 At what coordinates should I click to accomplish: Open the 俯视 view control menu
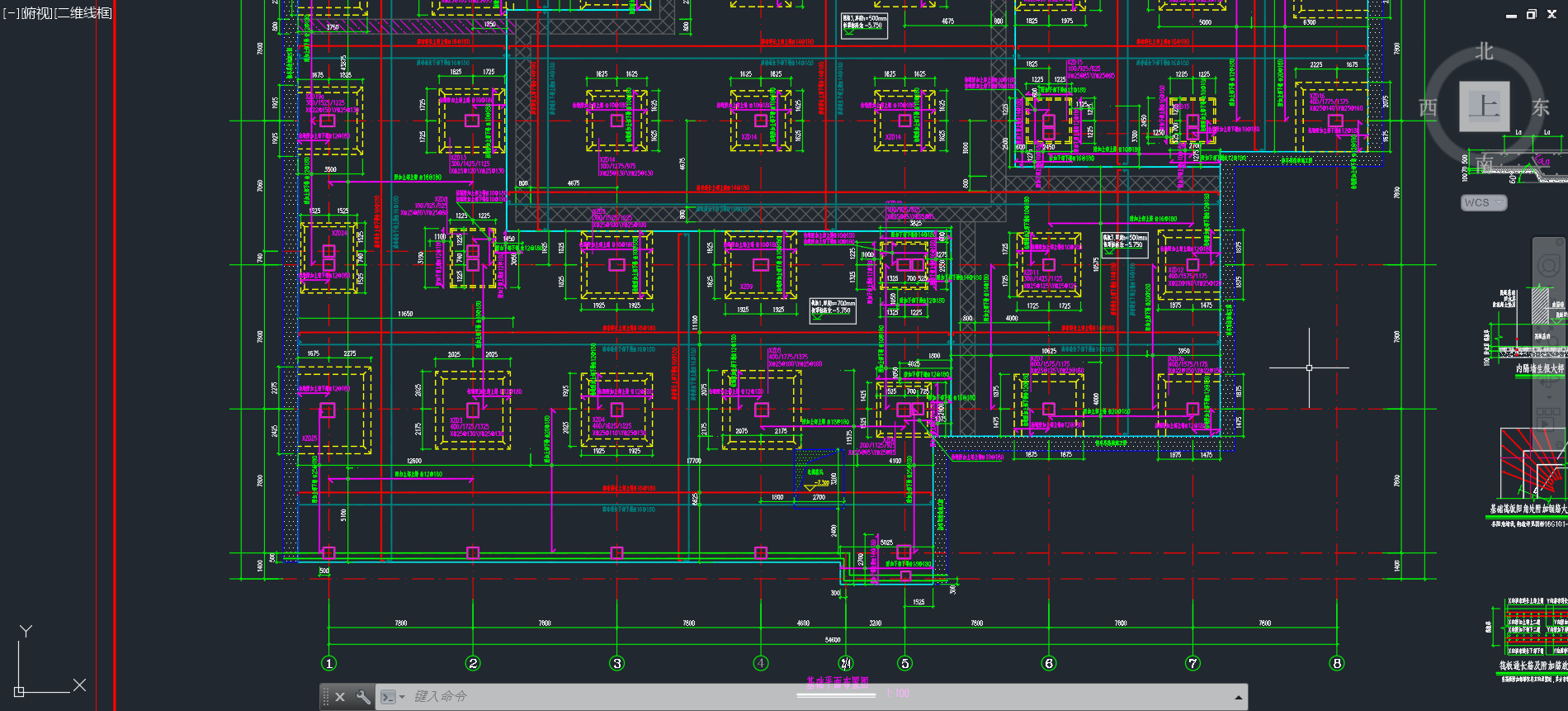[x=36, y=12]
